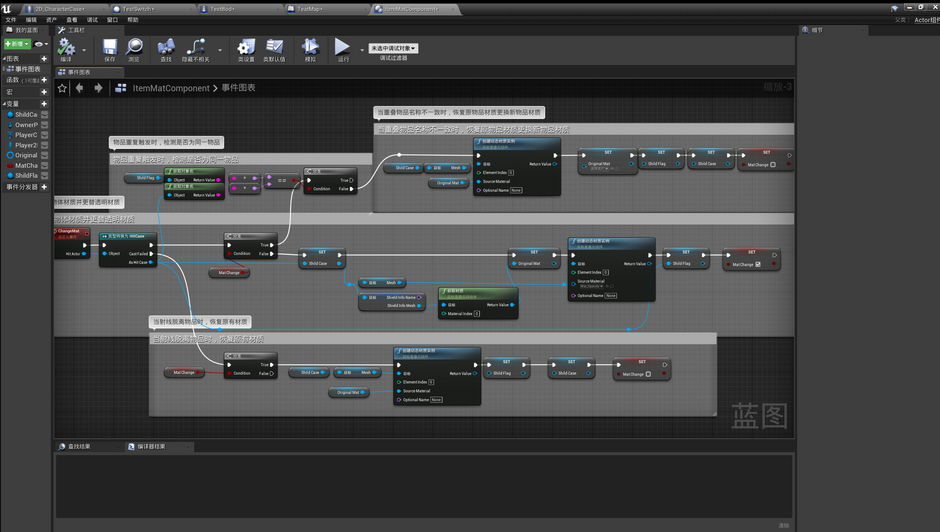Toggle visibility eye for MatCha variable
Screen dimensions: 940x532
coord(44,166)
